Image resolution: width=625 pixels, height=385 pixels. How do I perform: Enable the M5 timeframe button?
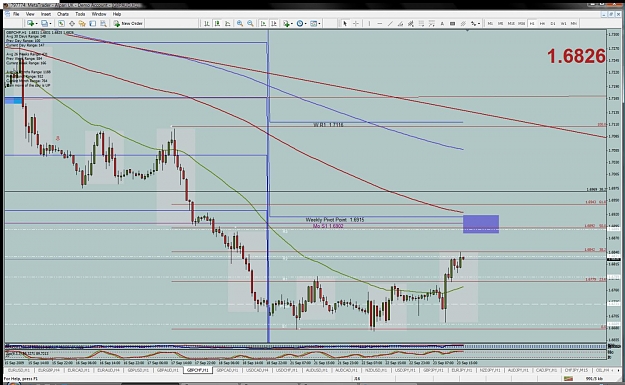coord(501,24)
